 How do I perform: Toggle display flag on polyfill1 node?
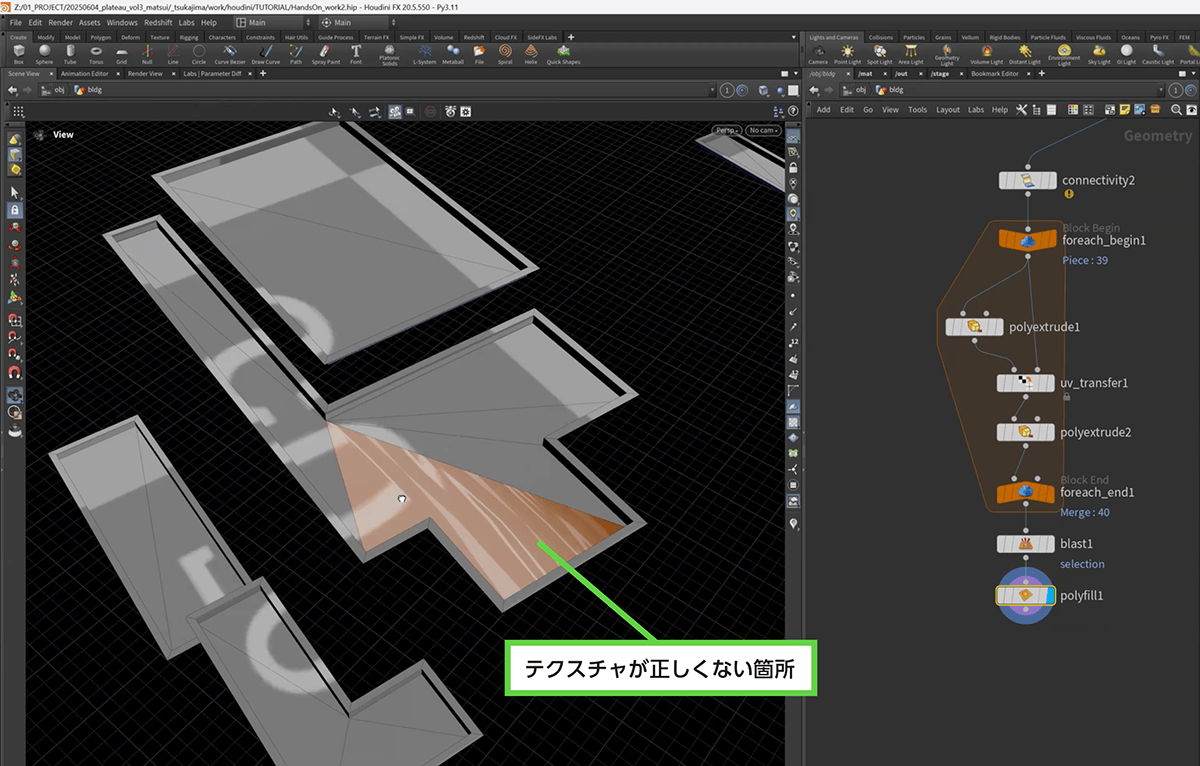[x=1048, y=595]
